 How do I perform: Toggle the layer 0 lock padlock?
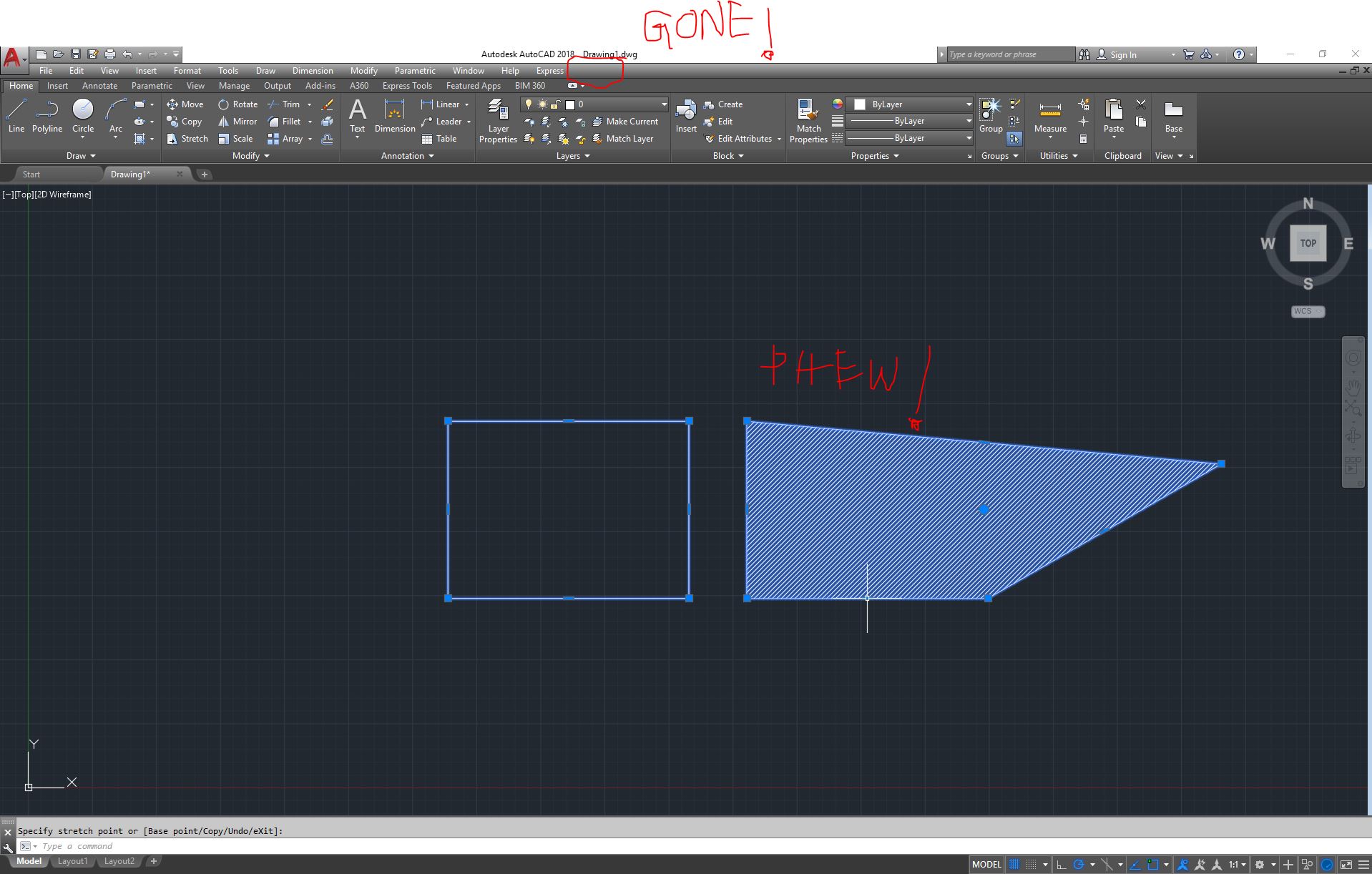[555, 104]
